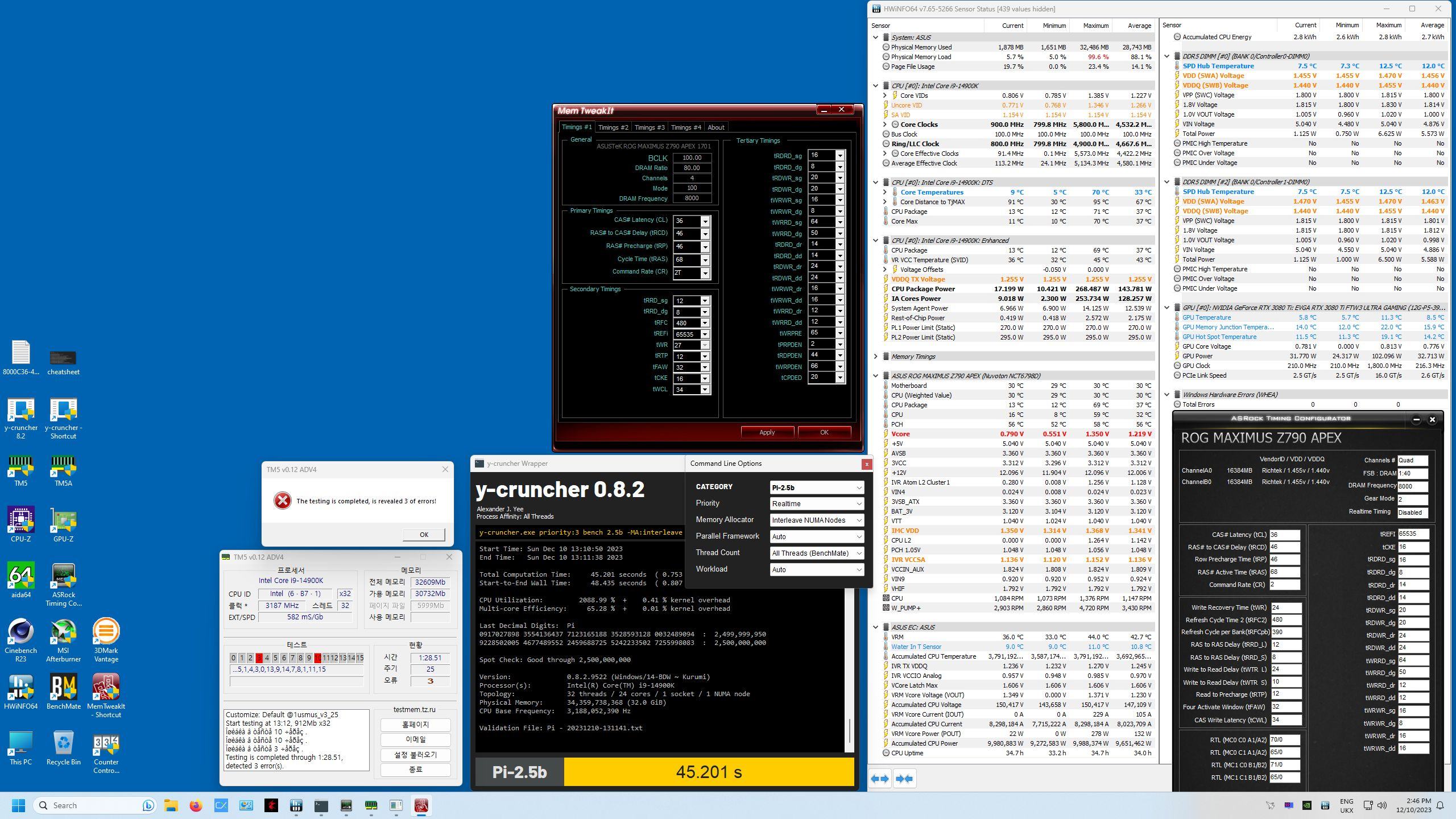Click the 이메일 button in TM5
The height and width of the screenshot is (819, 1456).
415,739
